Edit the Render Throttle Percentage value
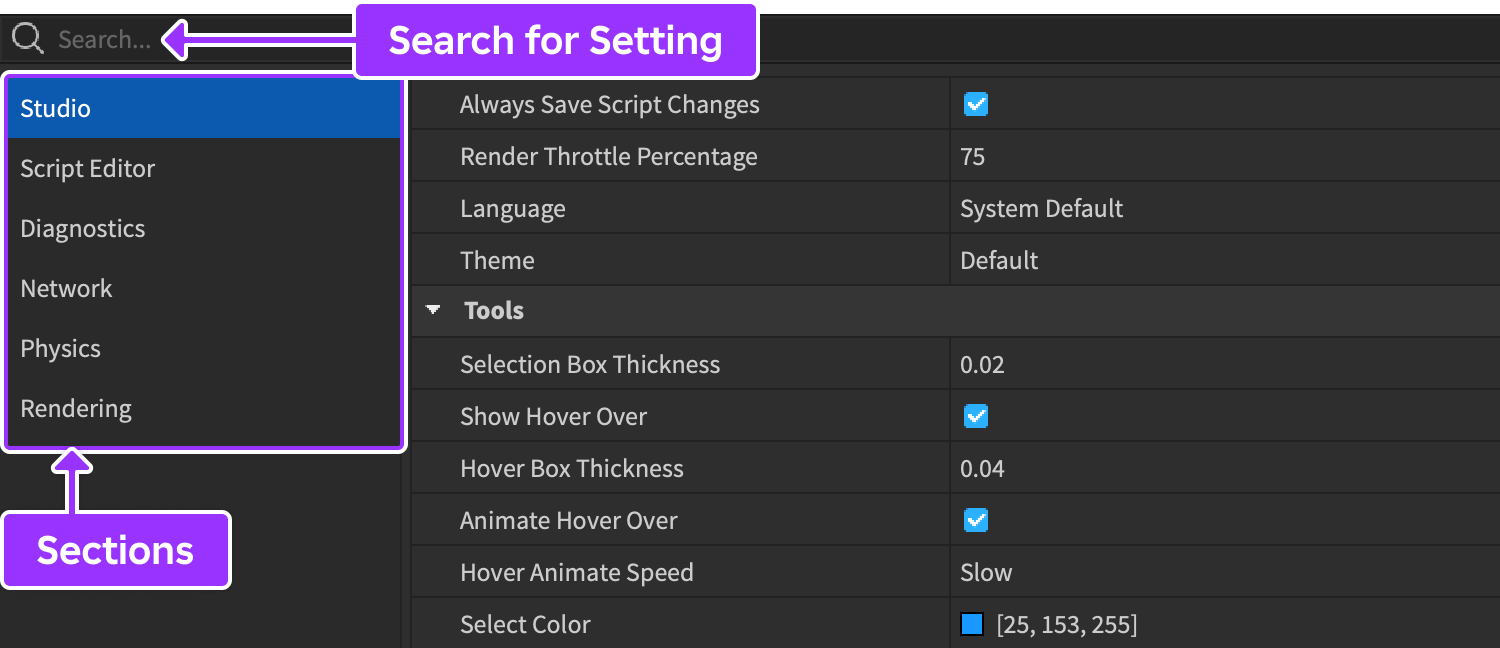Viewport: 1500px width, 648px height. [x=972, y=156]
